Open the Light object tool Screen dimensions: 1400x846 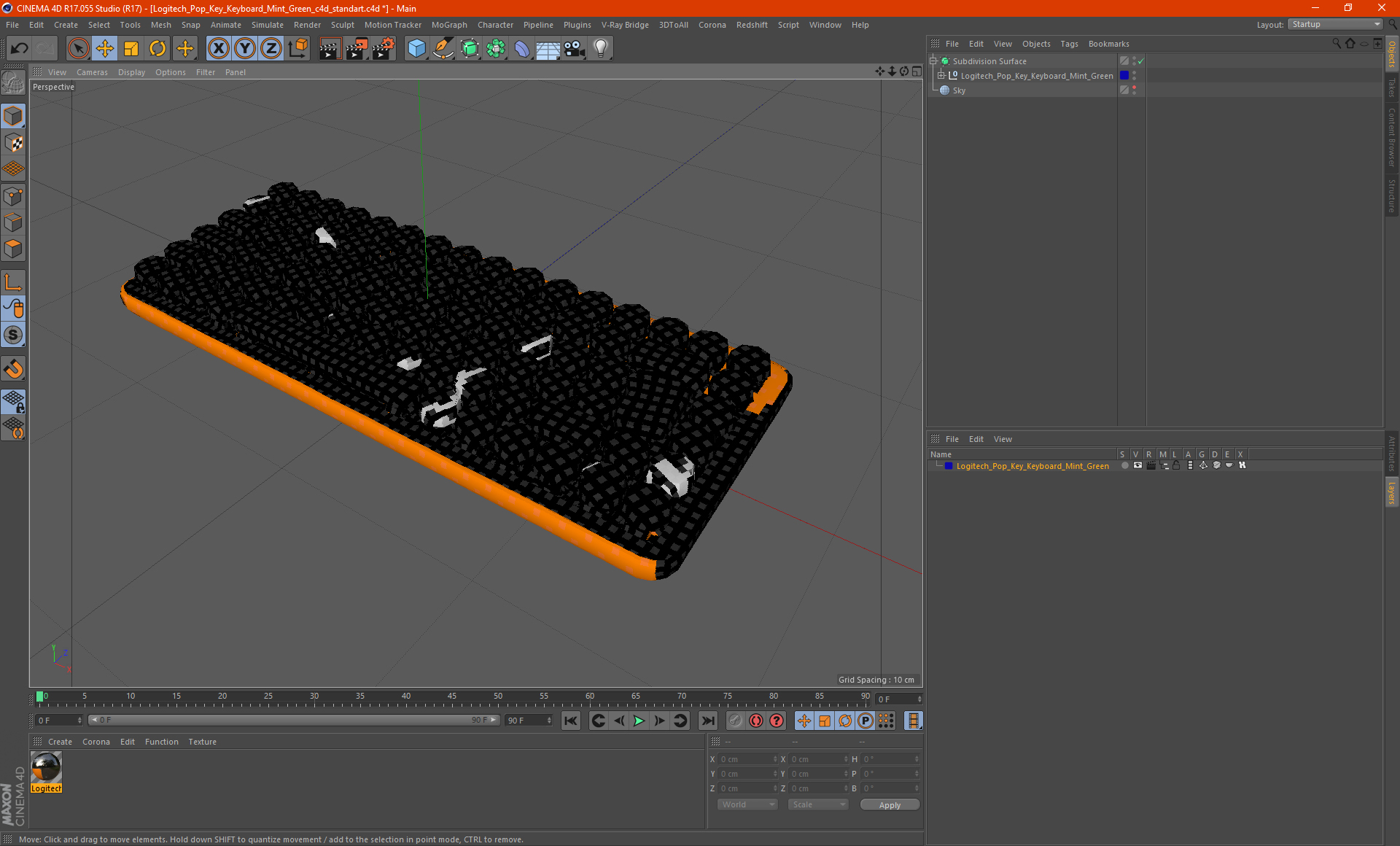coord(600,49)
